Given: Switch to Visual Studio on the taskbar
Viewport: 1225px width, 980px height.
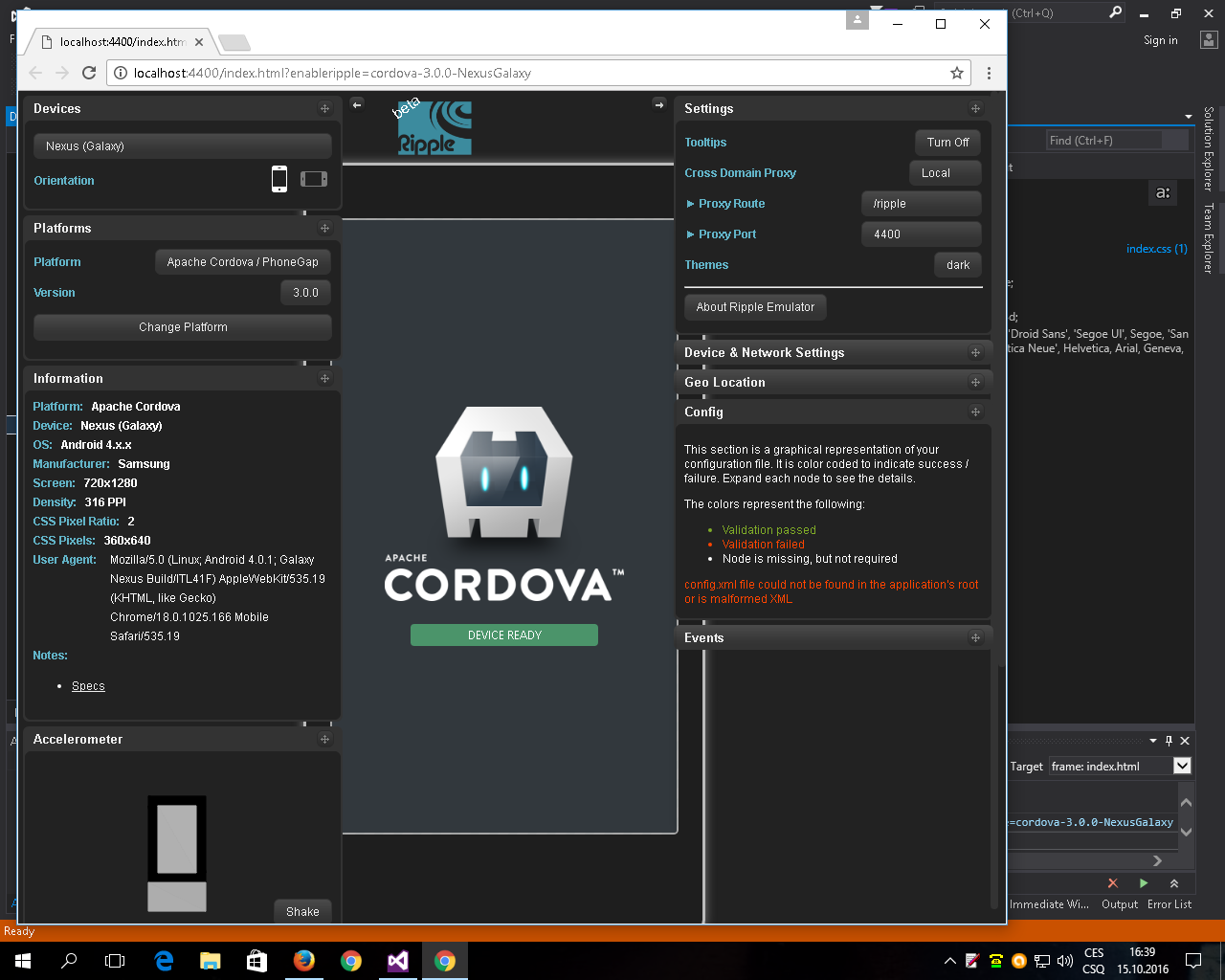Looking at the screenshot, I should pos(398,961).
